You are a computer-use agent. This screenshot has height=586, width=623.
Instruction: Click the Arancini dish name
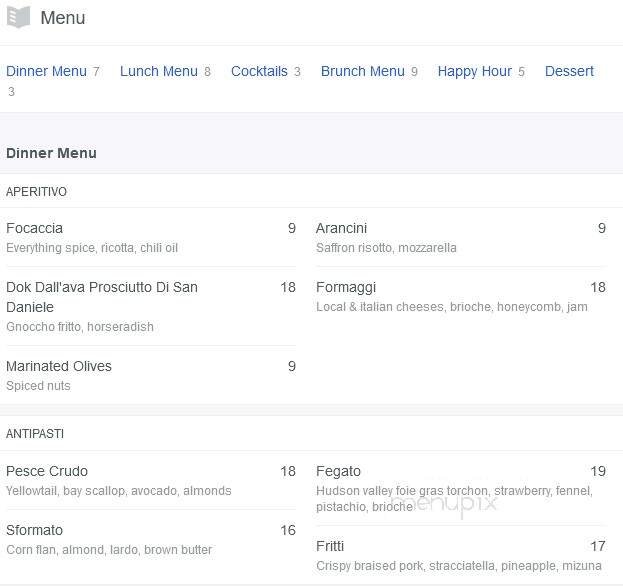[341, 228]
